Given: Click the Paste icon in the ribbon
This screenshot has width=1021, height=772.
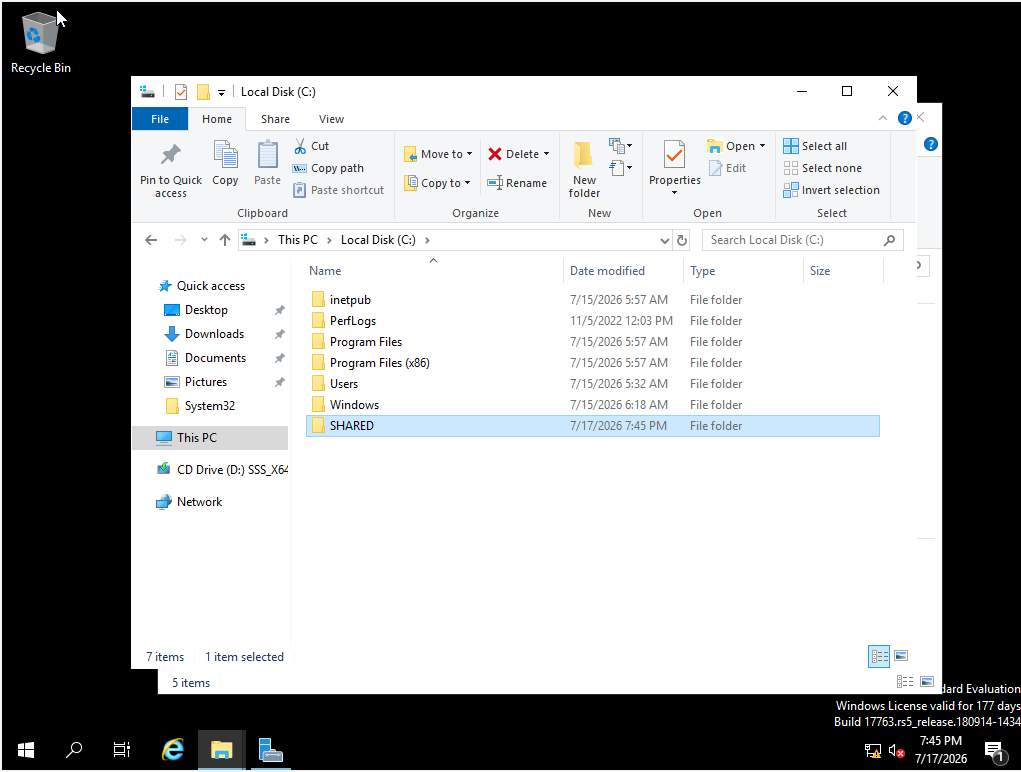Looking at the screenshot, I should [267, 155].
